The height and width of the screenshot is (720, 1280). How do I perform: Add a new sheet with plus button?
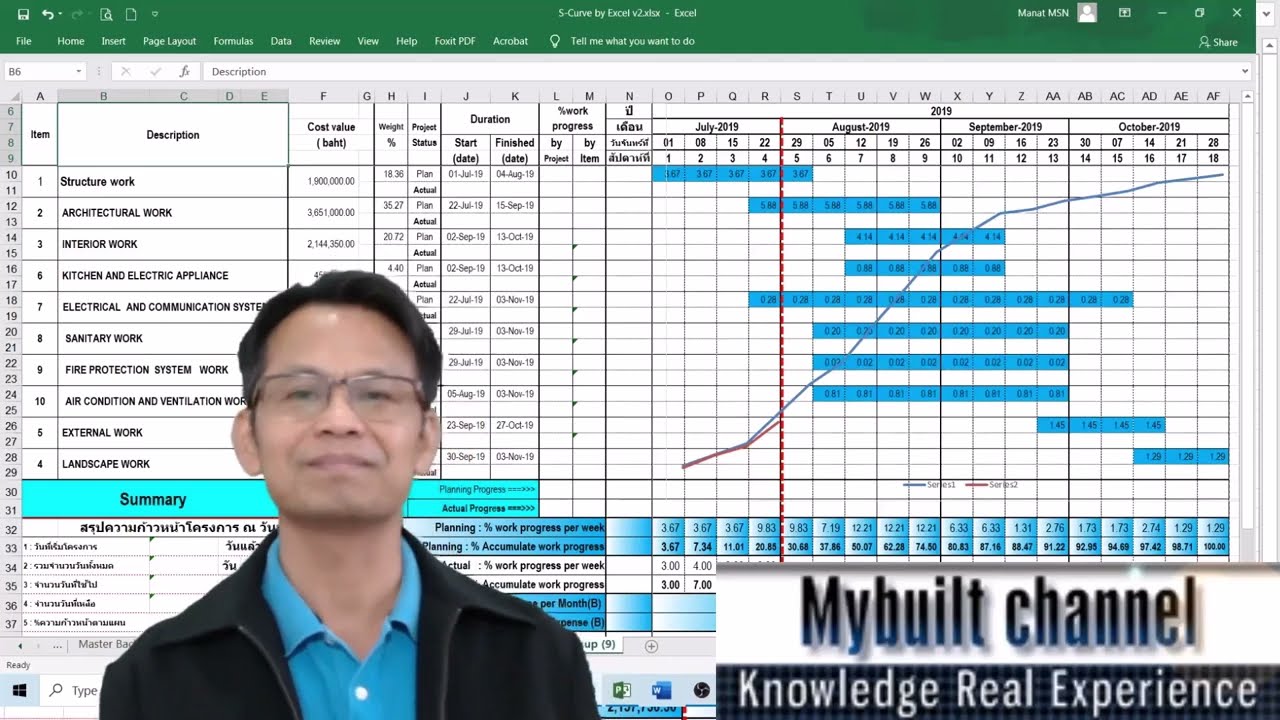click(651, 646)
